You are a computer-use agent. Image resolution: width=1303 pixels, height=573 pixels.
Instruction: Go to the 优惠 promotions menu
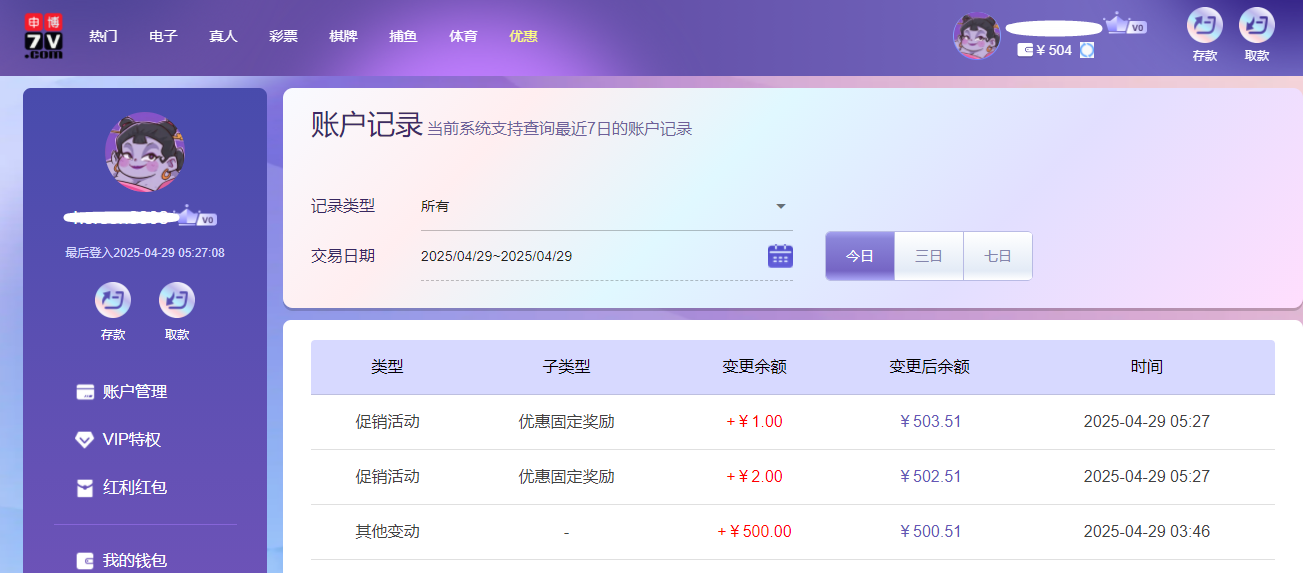523,36
